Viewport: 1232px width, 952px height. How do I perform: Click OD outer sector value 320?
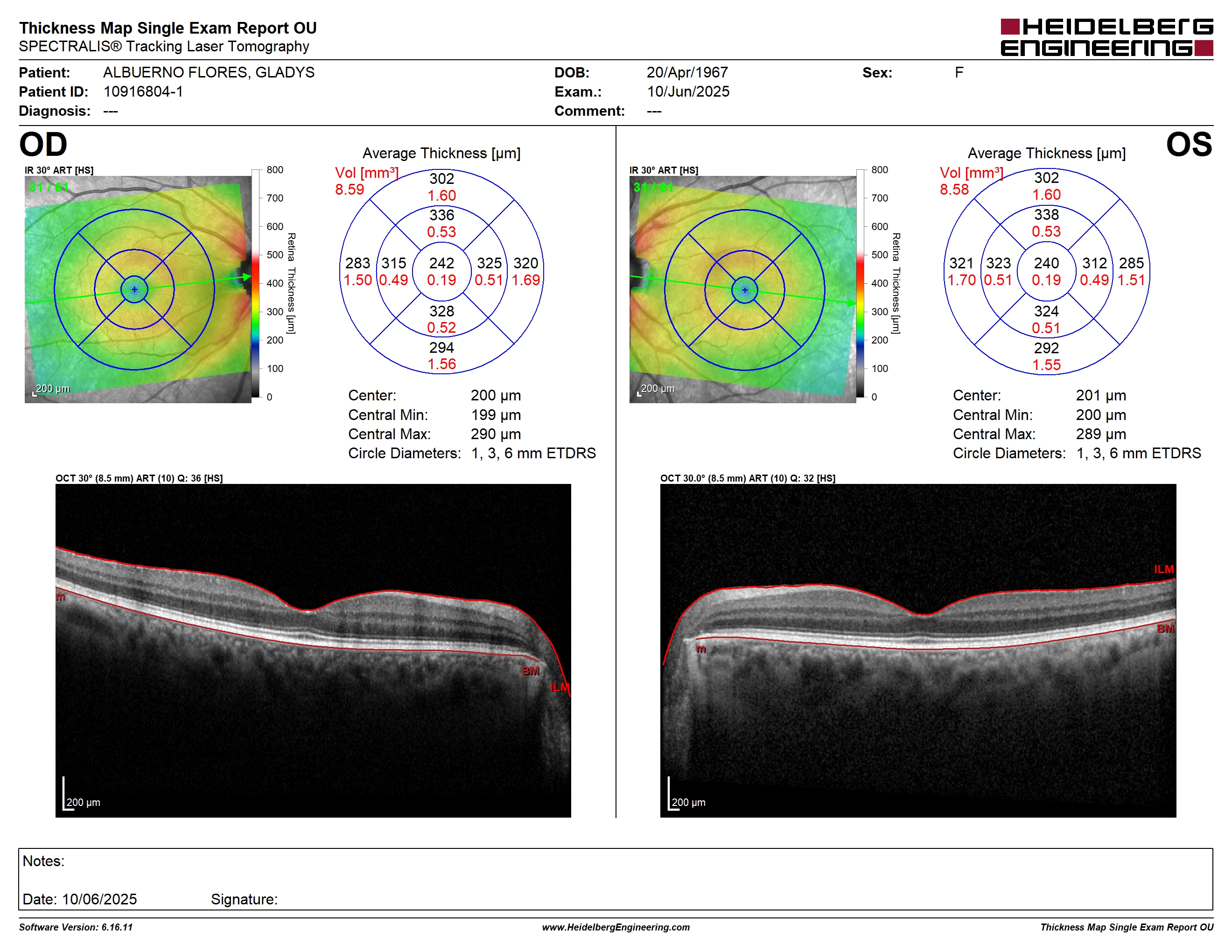point(526,263)
